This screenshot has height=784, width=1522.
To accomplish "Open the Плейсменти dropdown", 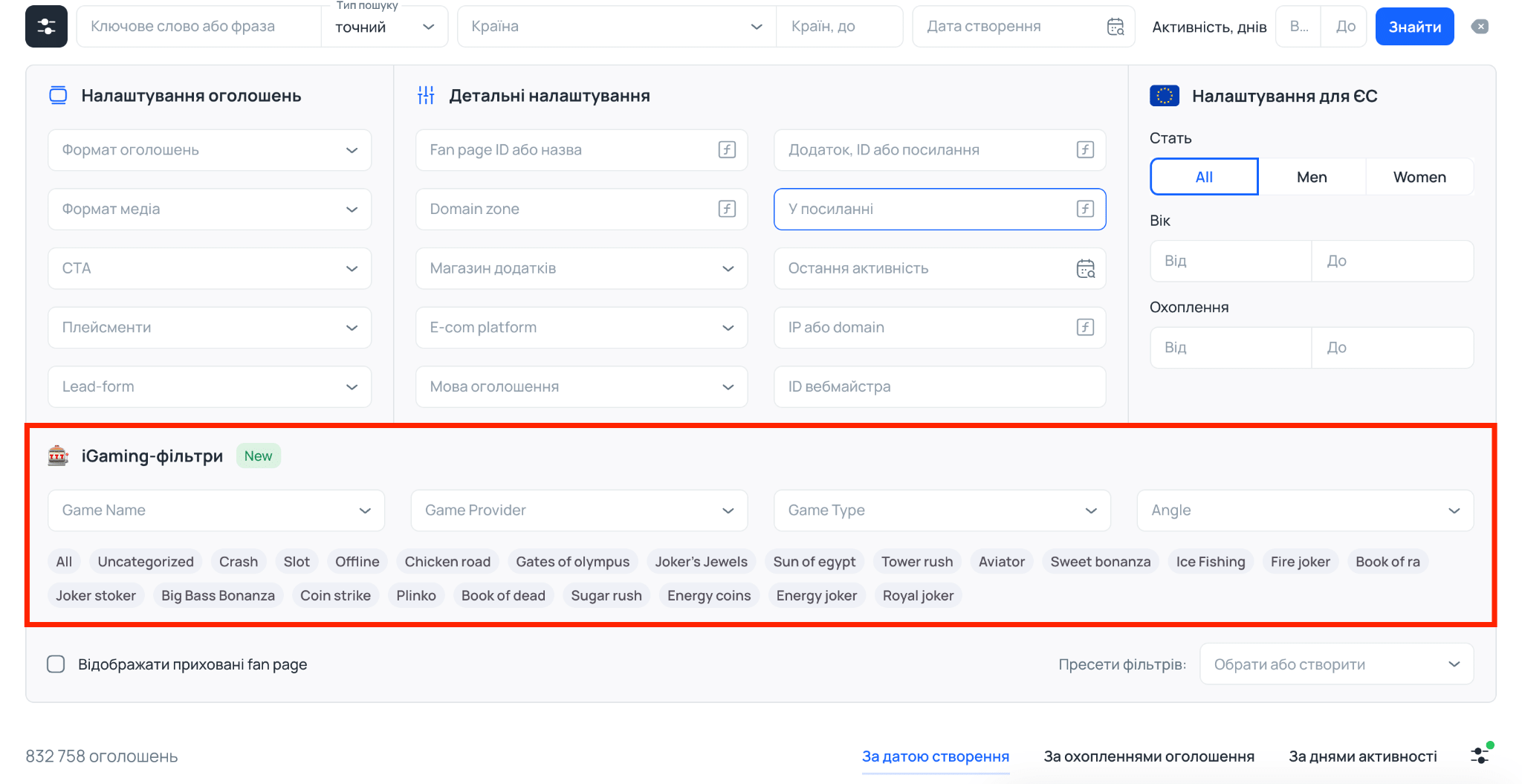I will click(x=210, y=328).
